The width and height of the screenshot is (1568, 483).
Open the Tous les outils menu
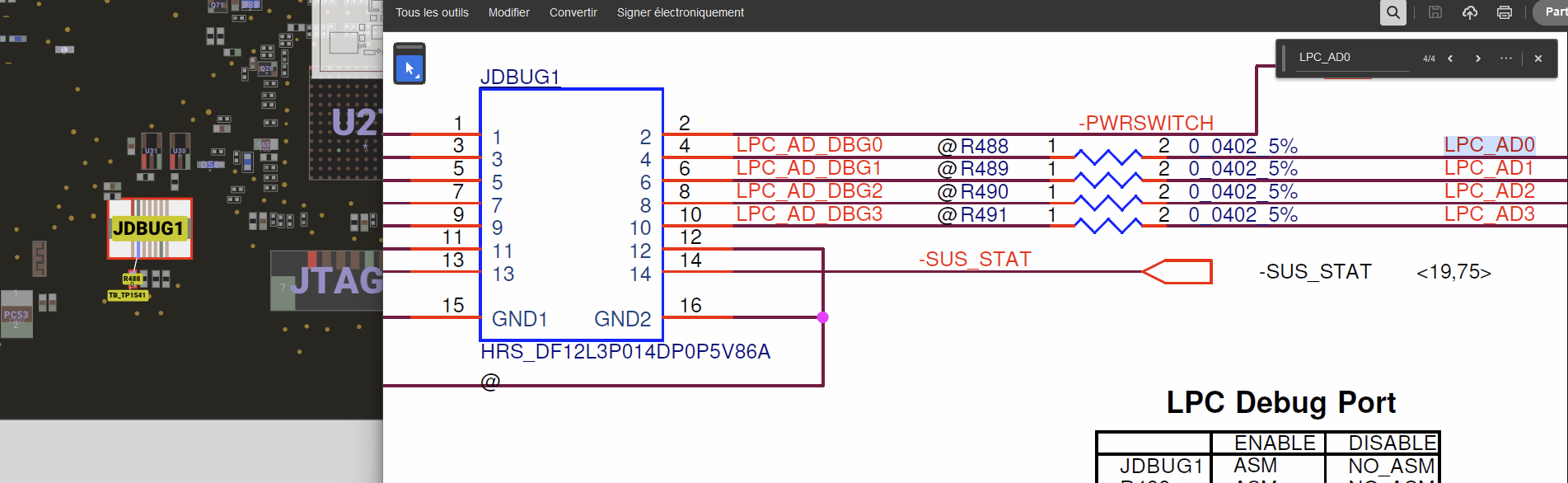432,12
